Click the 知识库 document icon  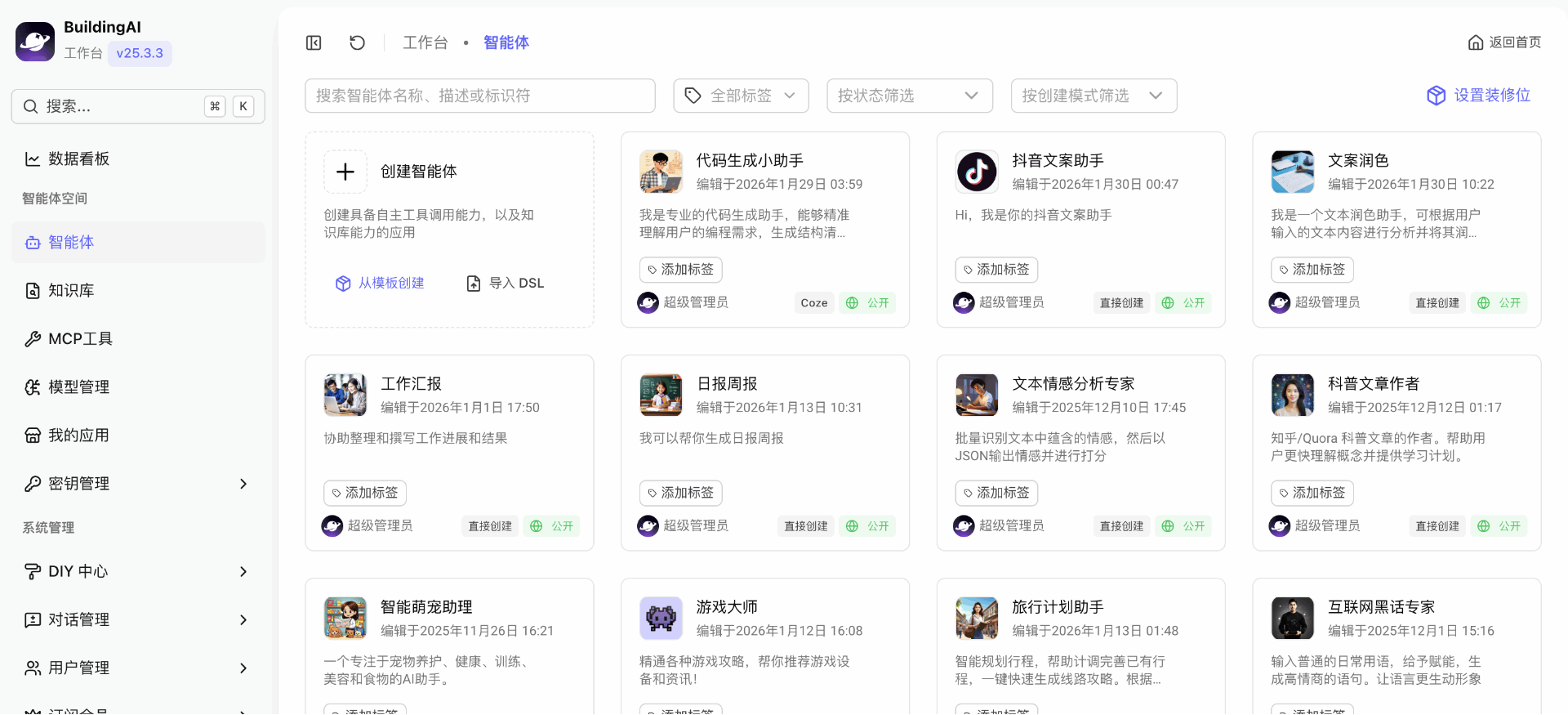[x=33, y=291]
